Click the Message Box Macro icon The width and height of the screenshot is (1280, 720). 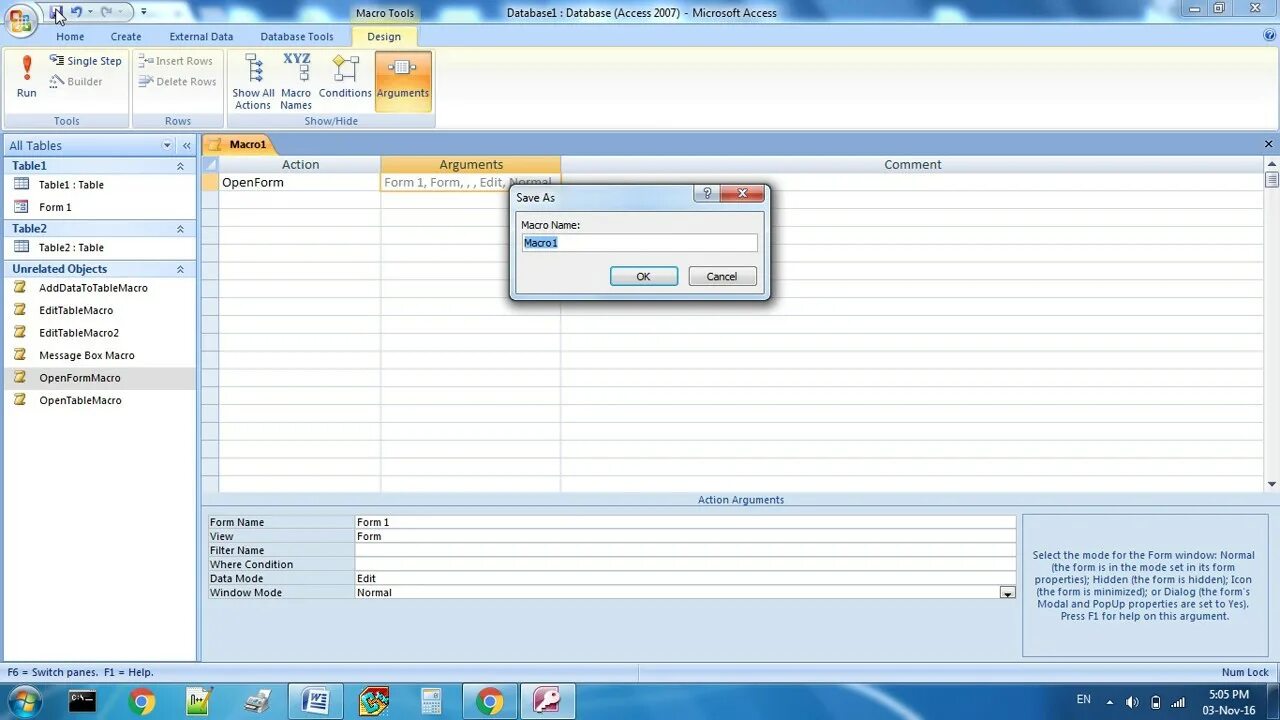[20, 355]
